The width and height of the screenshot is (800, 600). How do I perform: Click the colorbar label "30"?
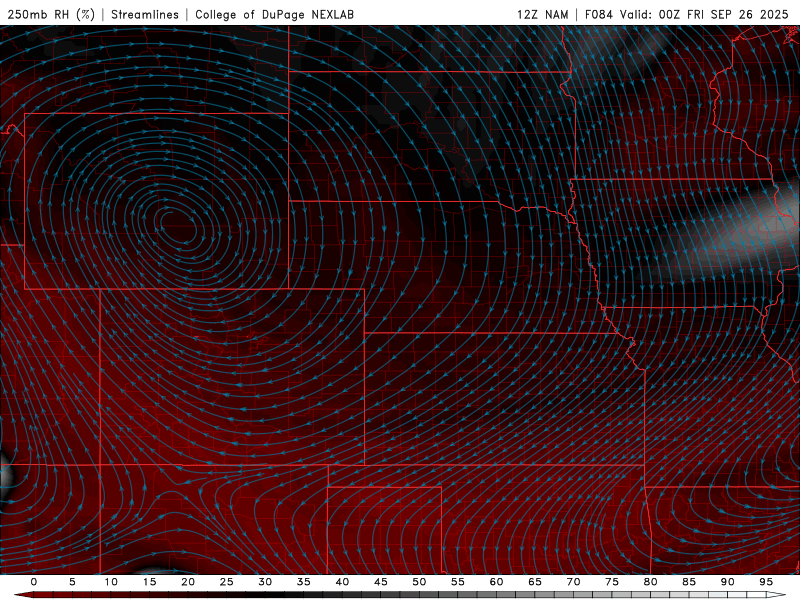click(x=265, y=582)
